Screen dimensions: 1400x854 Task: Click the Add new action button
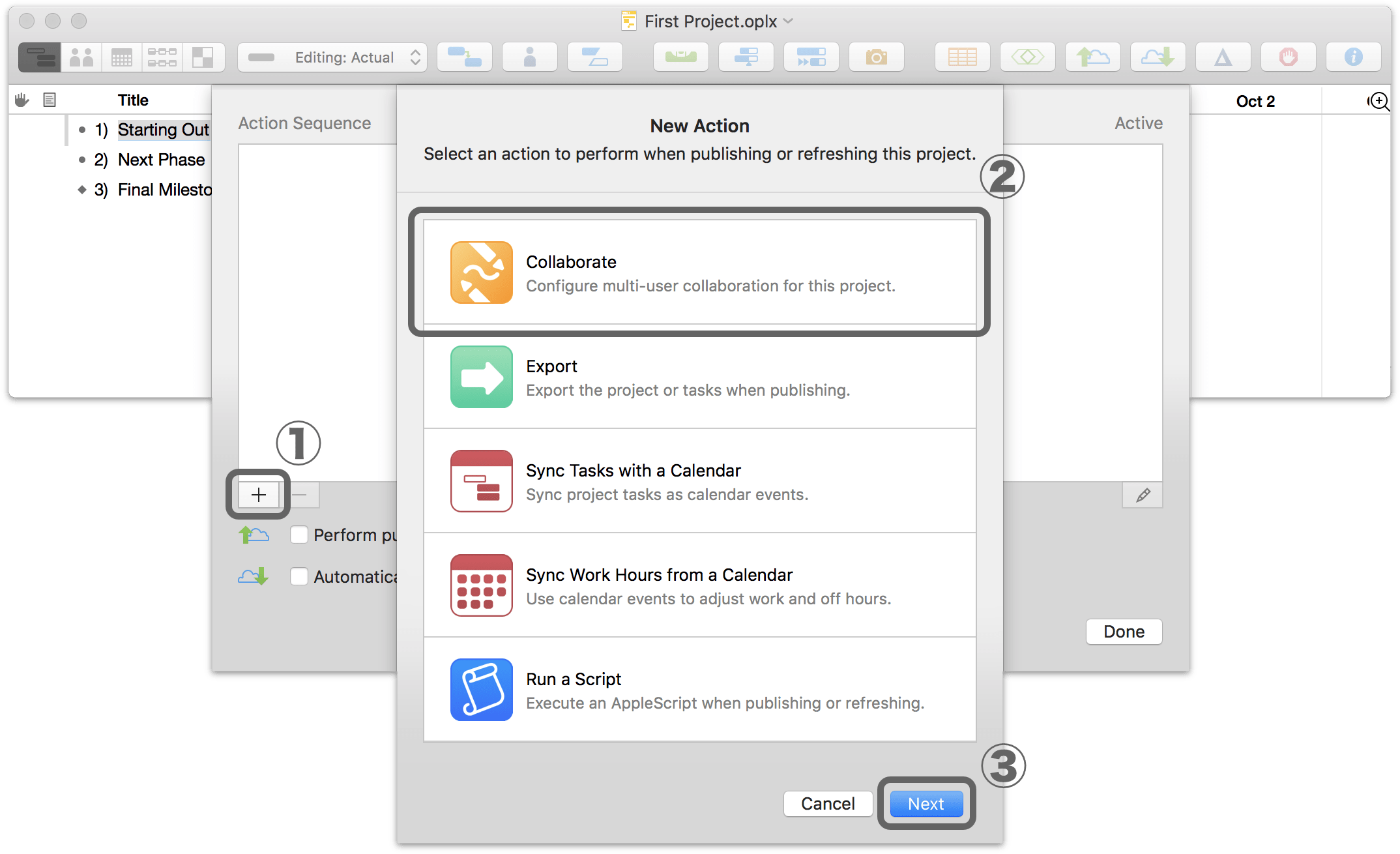[258, 495]
